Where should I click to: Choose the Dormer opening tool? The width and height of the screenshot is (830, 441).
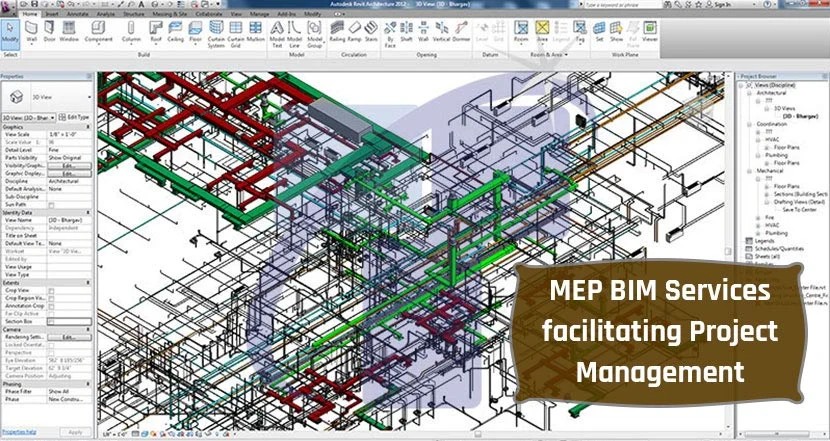click(461, 32)
